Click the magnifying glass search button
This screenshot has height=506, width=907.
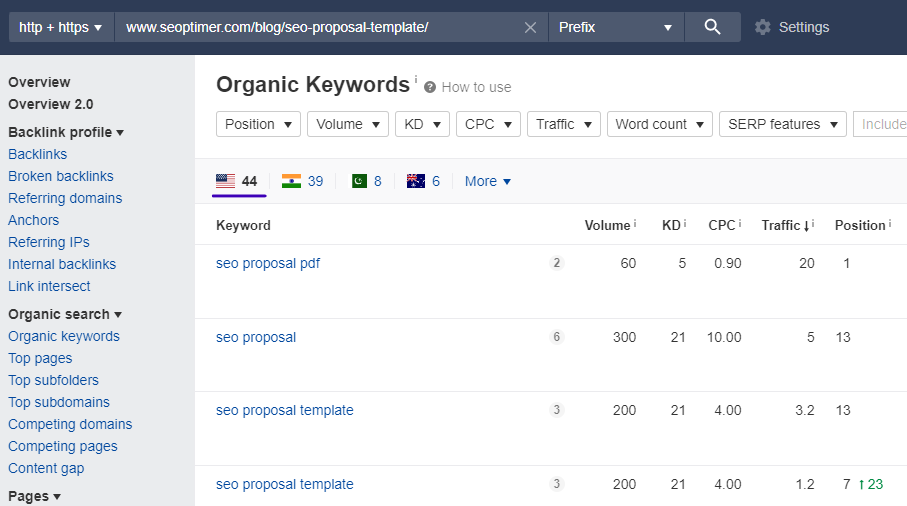[712, 27]
